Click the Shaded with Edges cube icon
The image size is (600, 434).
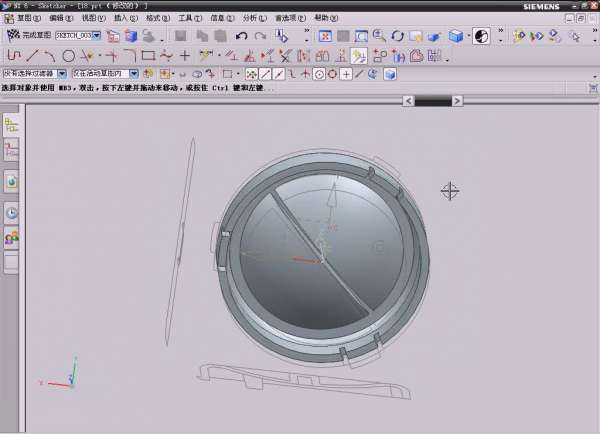pyautogui.click(x=455, y=36)
